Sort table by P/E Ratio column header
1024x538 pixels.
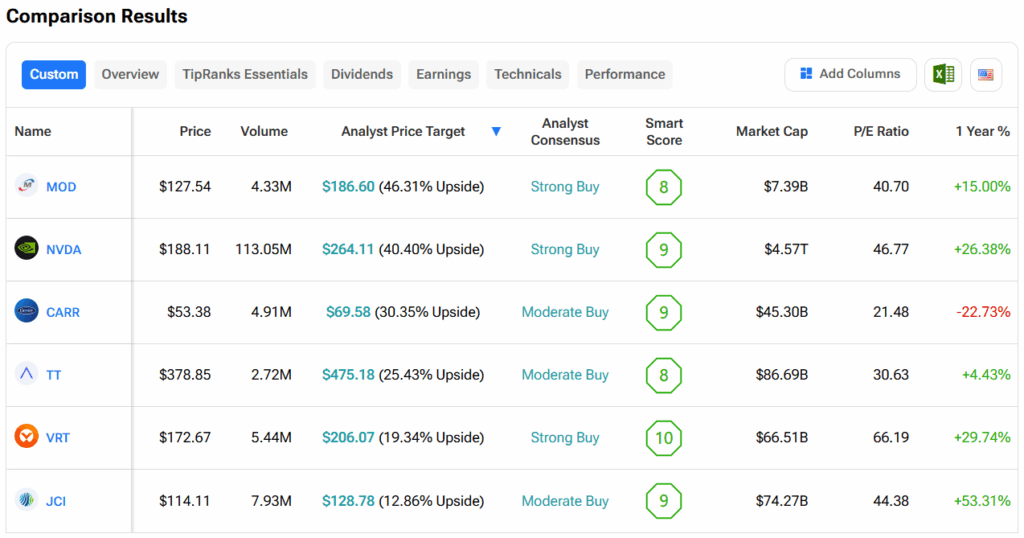(881, 132)
